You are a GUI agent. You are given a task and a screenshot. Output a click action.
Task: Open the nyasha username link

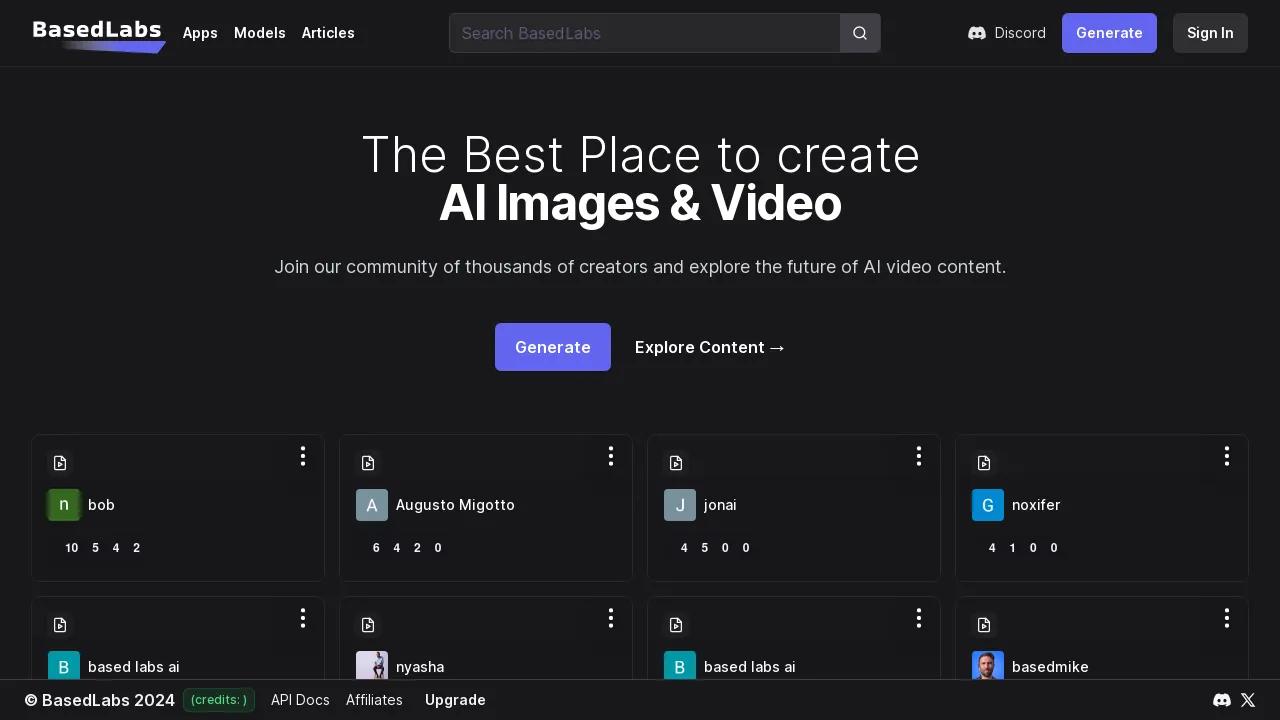pyautogui.click(x=420, y=667)
